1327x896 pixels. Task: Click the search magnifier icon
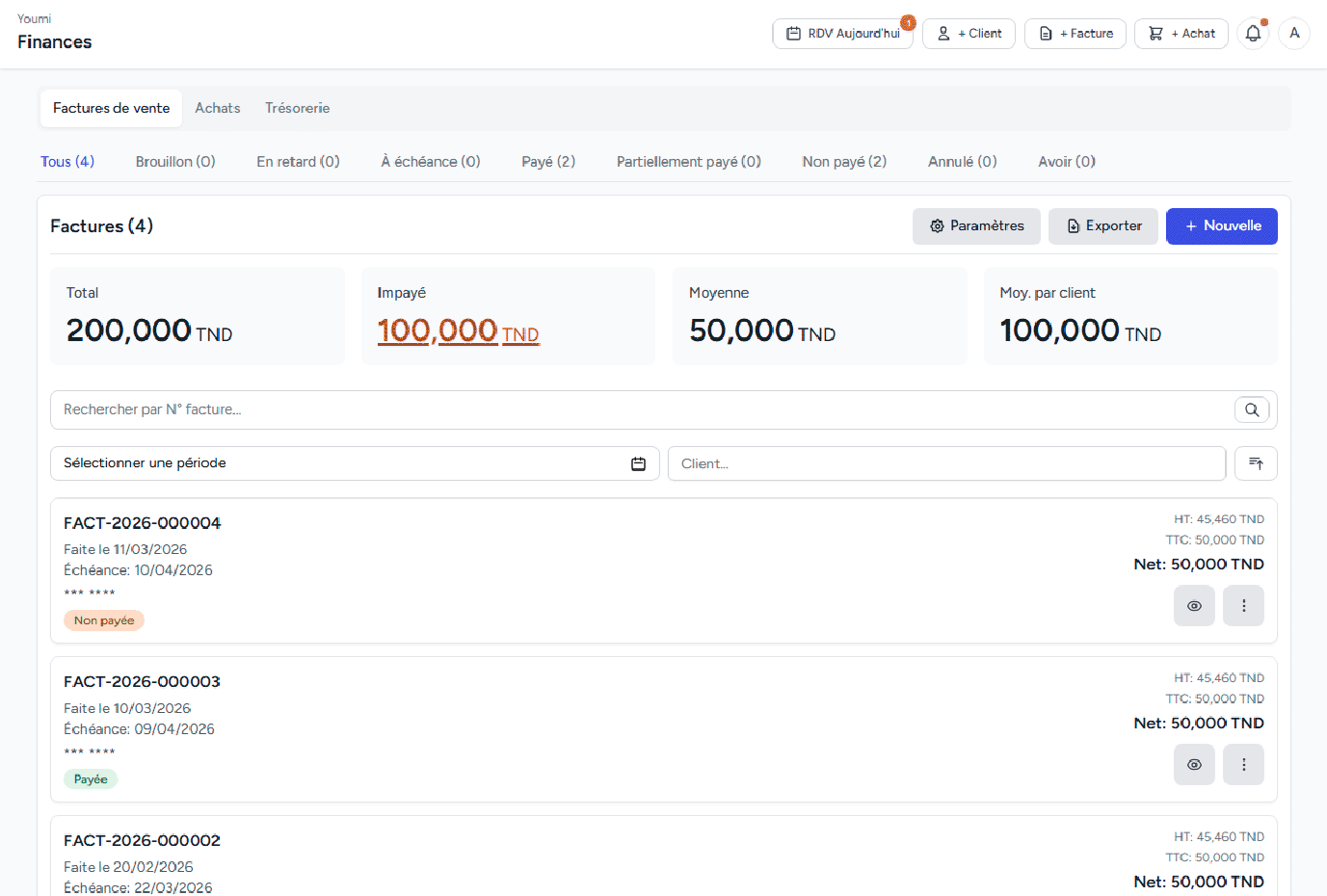coord(1251,409)
